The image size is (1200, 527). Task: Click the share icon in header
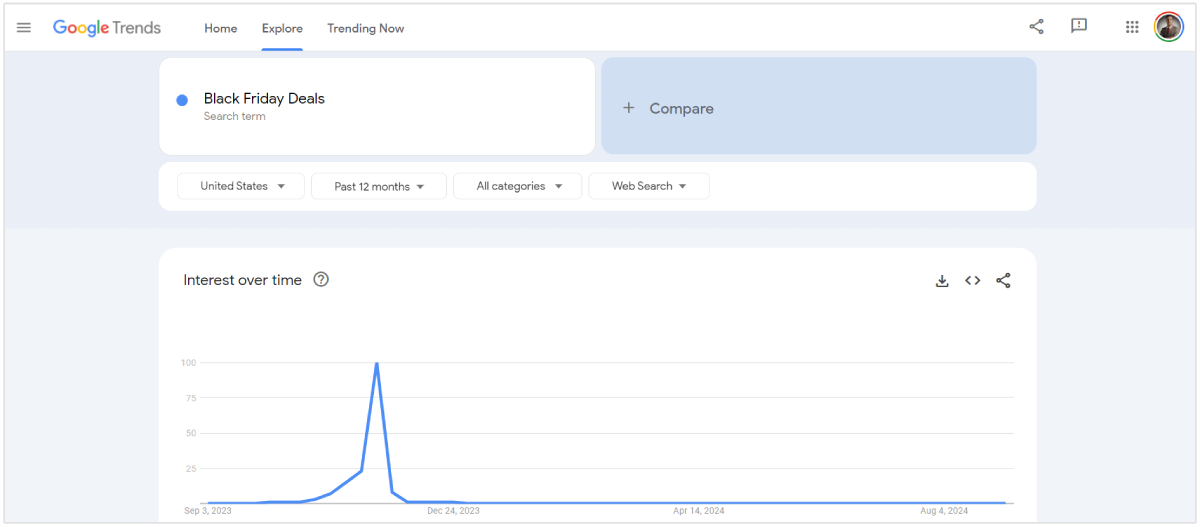coord(1036,27)
